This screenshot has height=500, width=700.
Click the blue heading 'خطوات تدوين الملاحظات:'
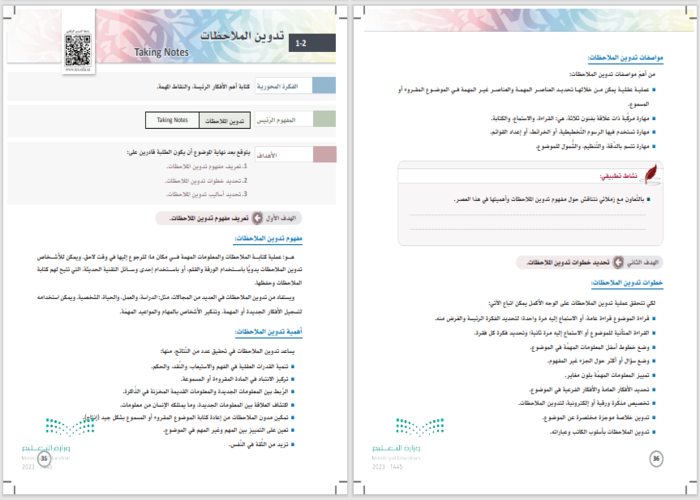(627, 283)
